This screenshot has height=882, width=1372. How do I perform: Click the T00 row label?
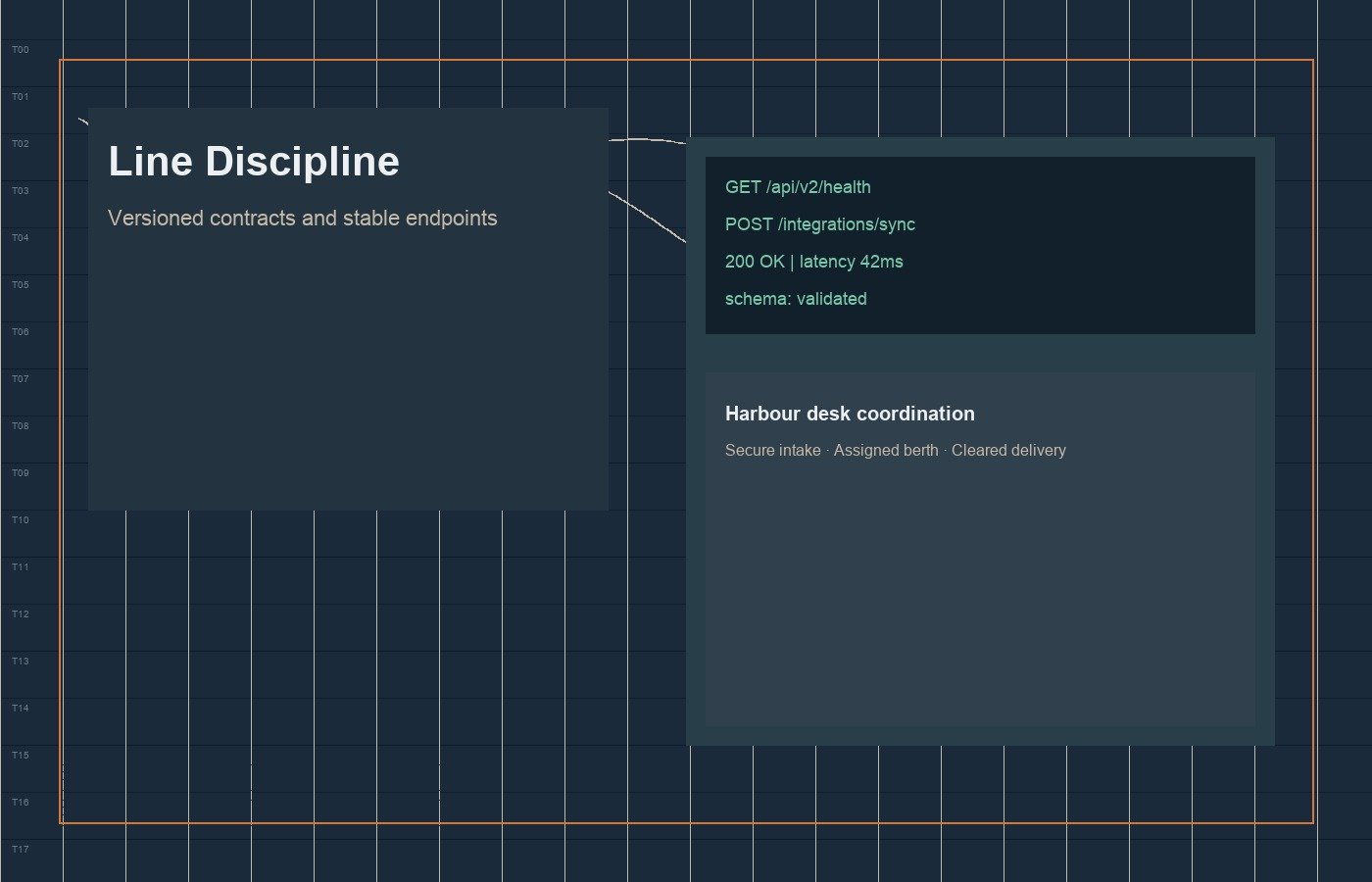point(21,50)
